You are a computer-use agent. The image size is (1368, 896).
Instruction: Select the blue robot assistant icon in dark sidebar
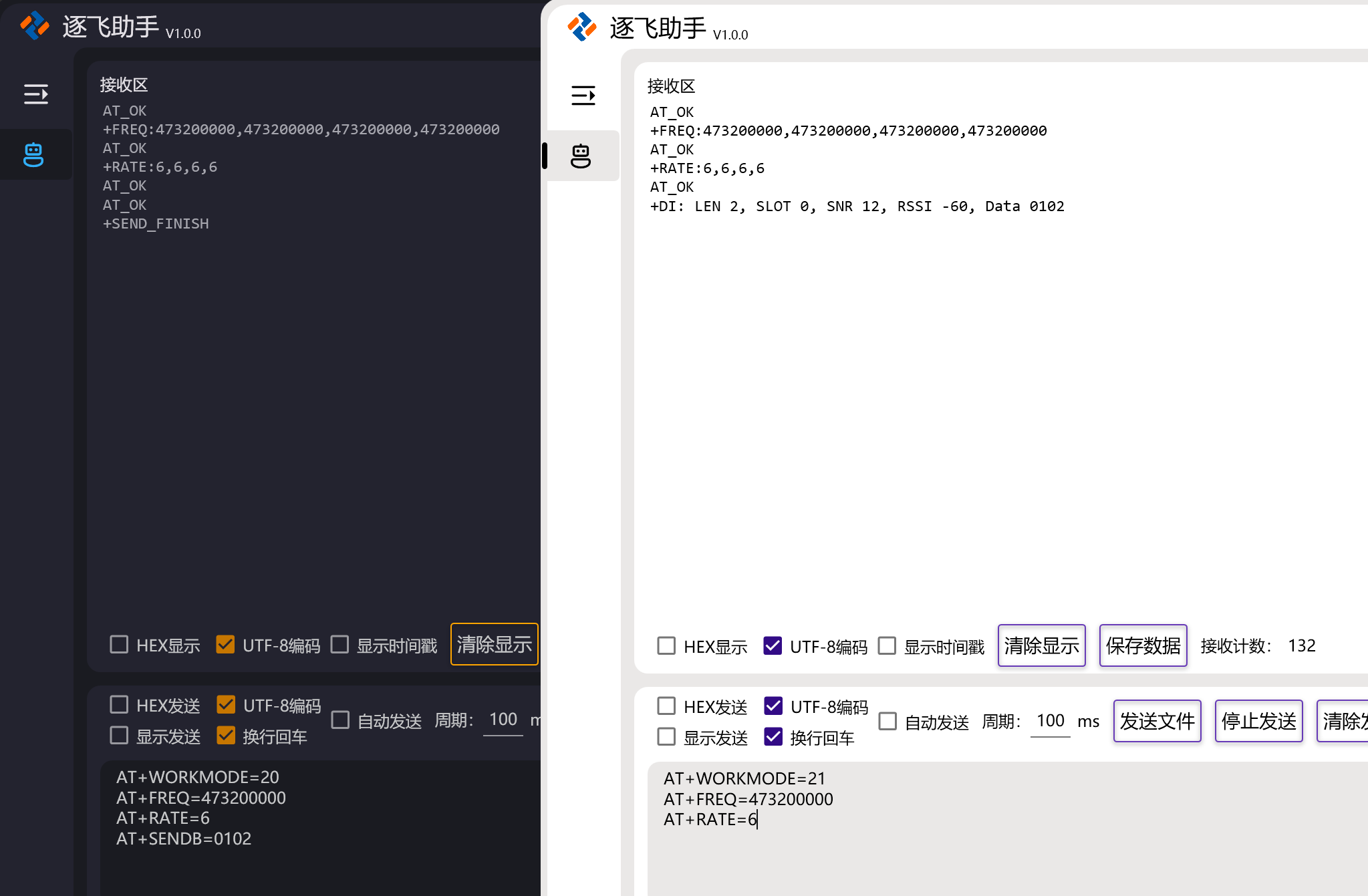pos(34,154)
